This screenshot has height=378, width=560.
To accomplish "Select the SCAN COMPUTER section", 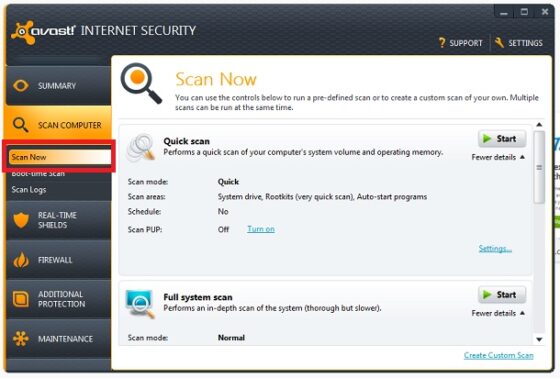I will [x=58, y=125].
